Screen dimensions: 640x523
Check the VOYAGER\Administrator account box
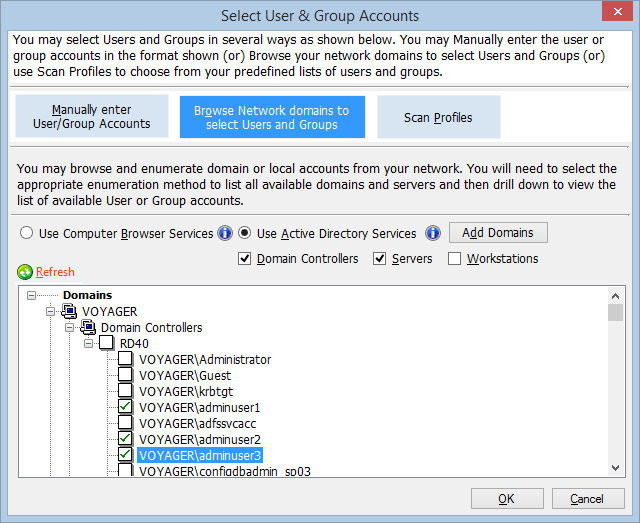[x=125, y=359]
